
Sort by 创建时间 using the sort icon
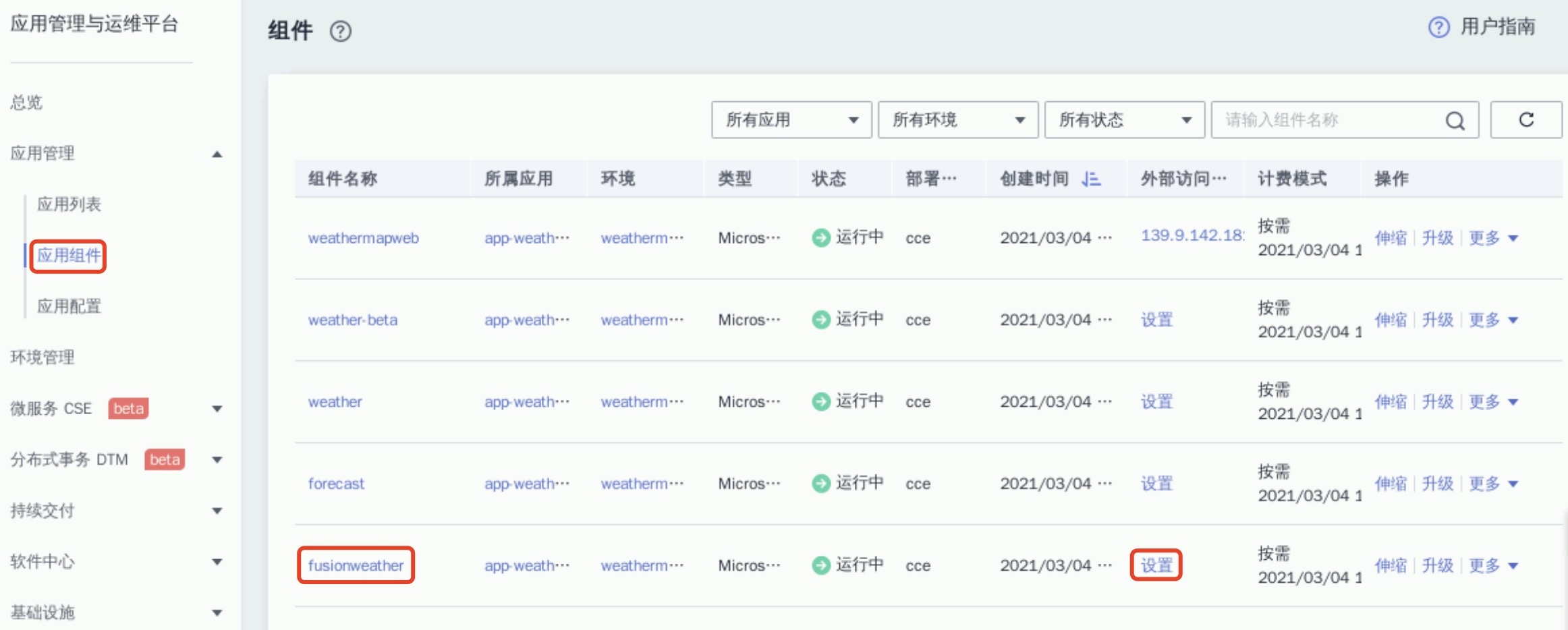pyautogui.click(x=1090, y=179)
